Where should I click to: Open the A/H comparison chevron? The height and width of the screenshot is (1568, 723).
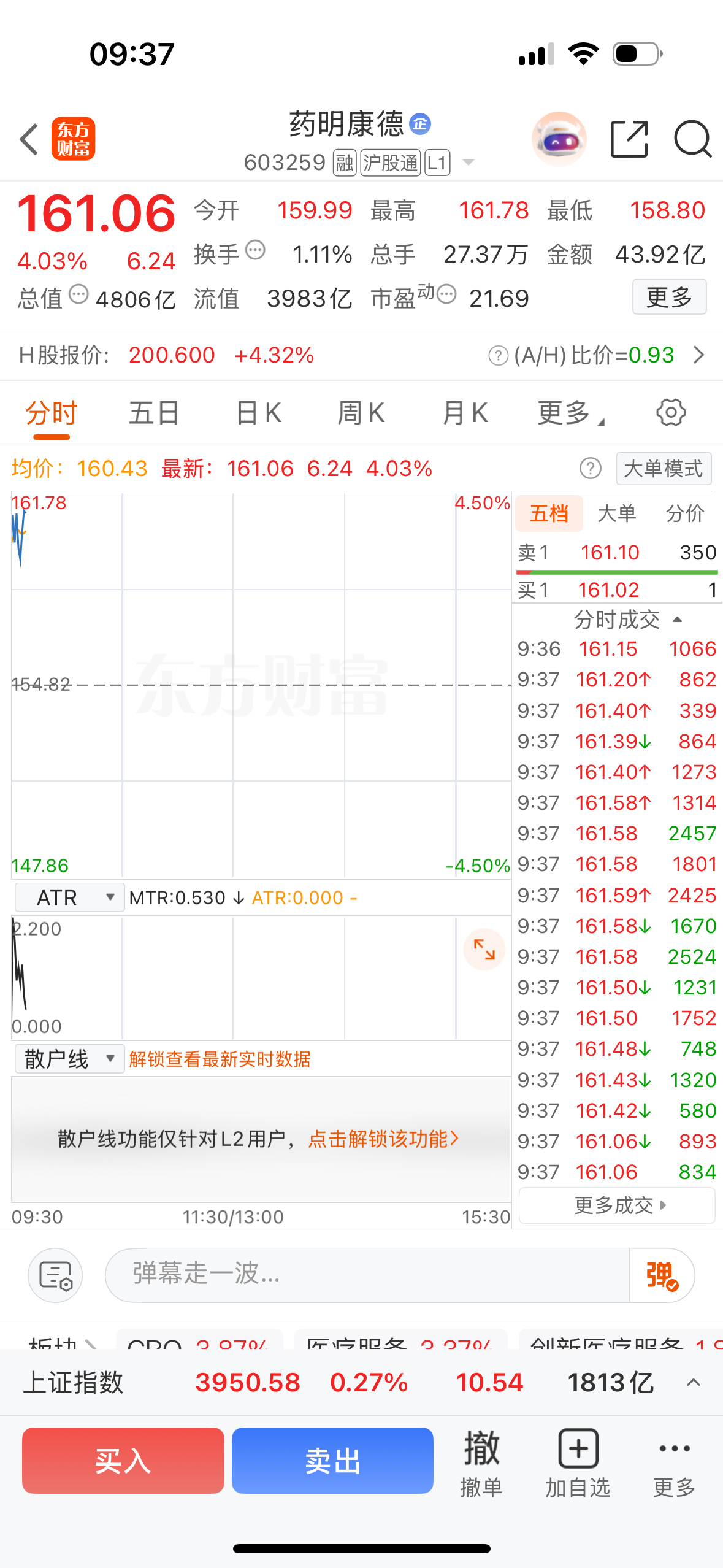coord(698,355)
